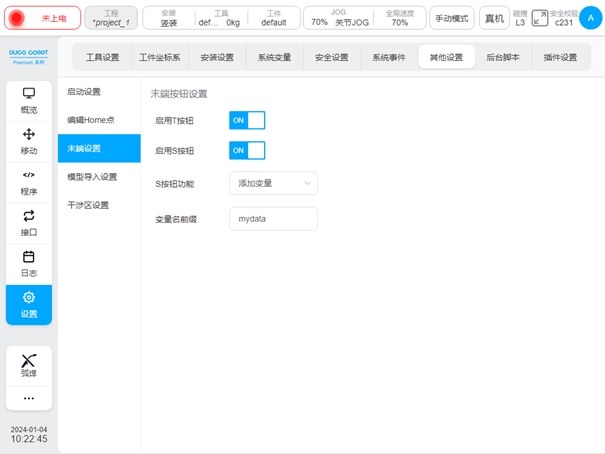
Task: Disable the 启用S按钮 switch
Action: [x=247, y=151]
